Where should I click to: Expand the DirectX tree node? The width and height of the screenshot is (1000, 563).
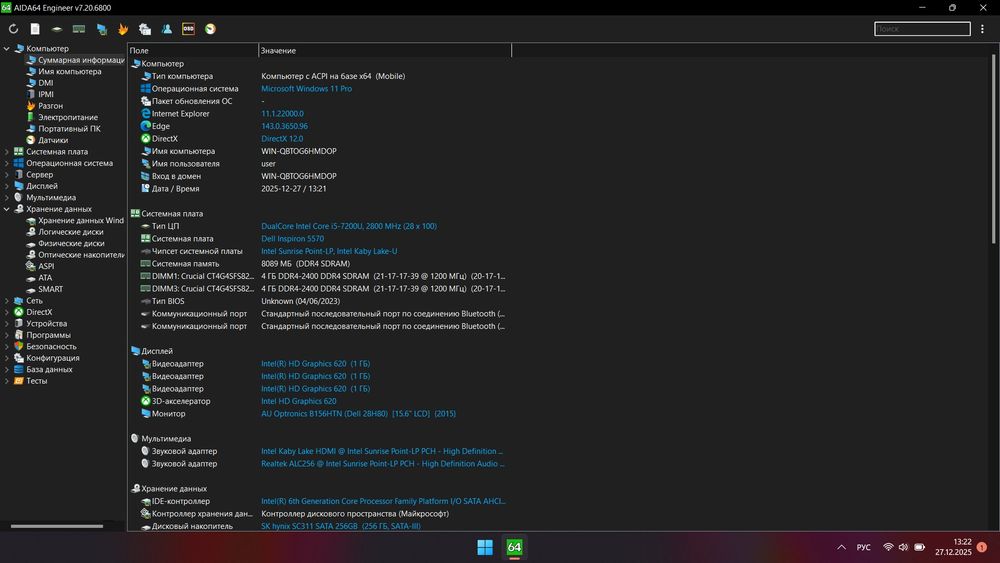6,312
